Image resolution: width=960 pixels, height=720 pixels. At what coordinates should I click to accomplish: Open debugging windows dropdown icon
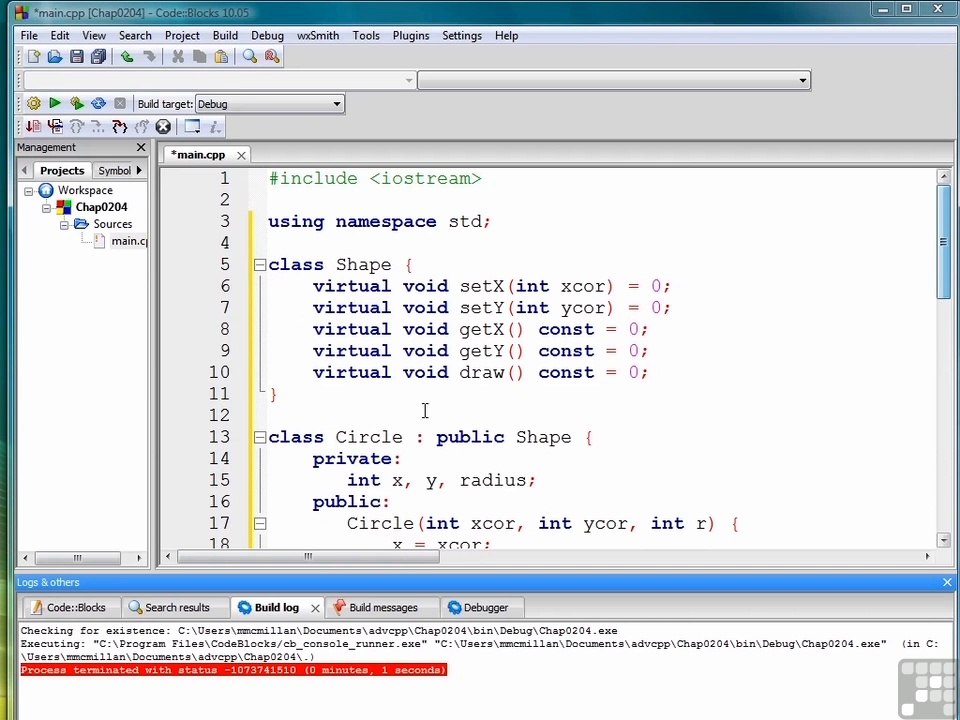click(x=192, y=127)
